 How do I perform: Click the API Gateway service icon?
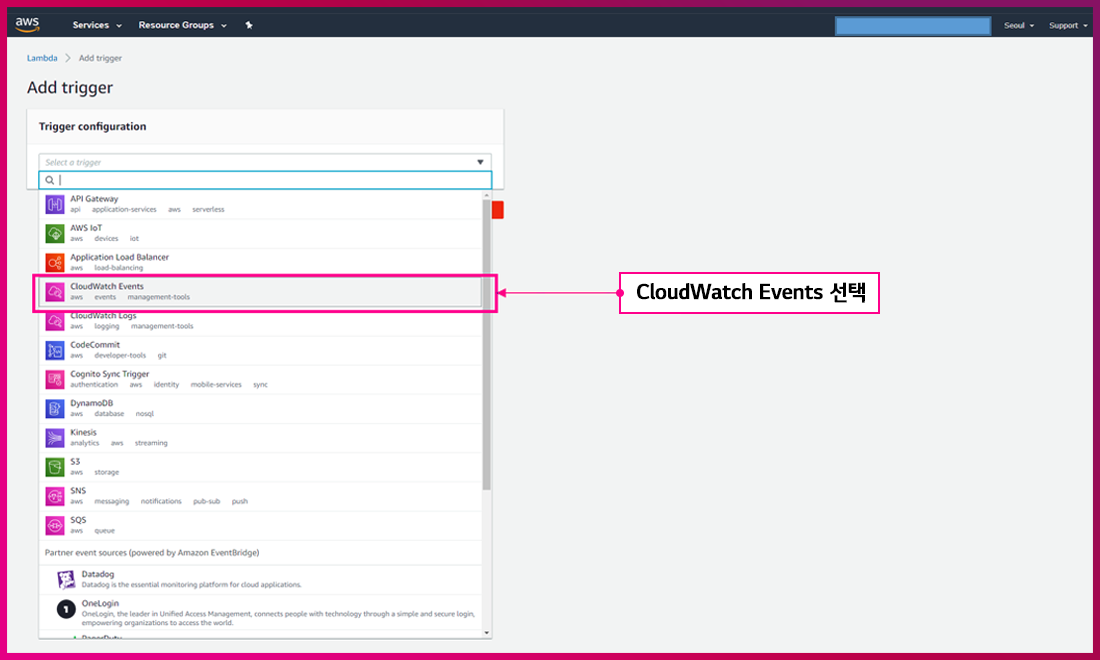[54, 204]
